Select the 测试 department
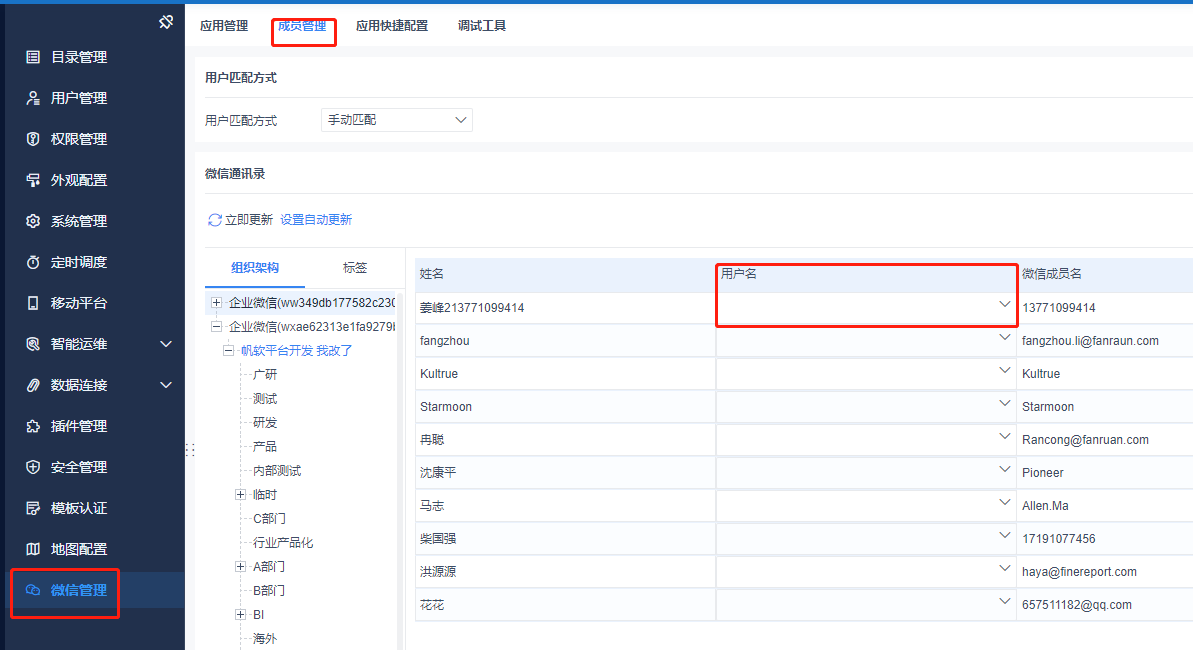Viewport: 1193px width, 650px height. tap(265, 399)
